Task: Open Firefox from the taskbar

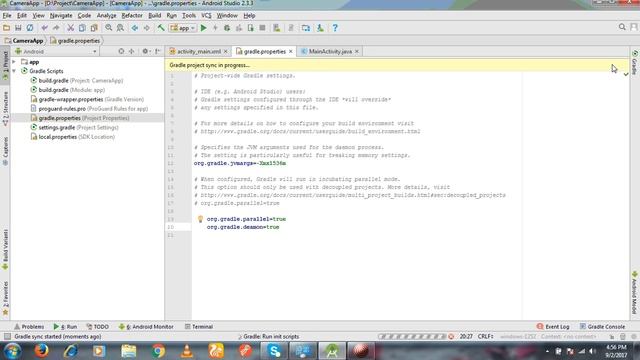Action: pyautogui.click(x=41, y=351)
